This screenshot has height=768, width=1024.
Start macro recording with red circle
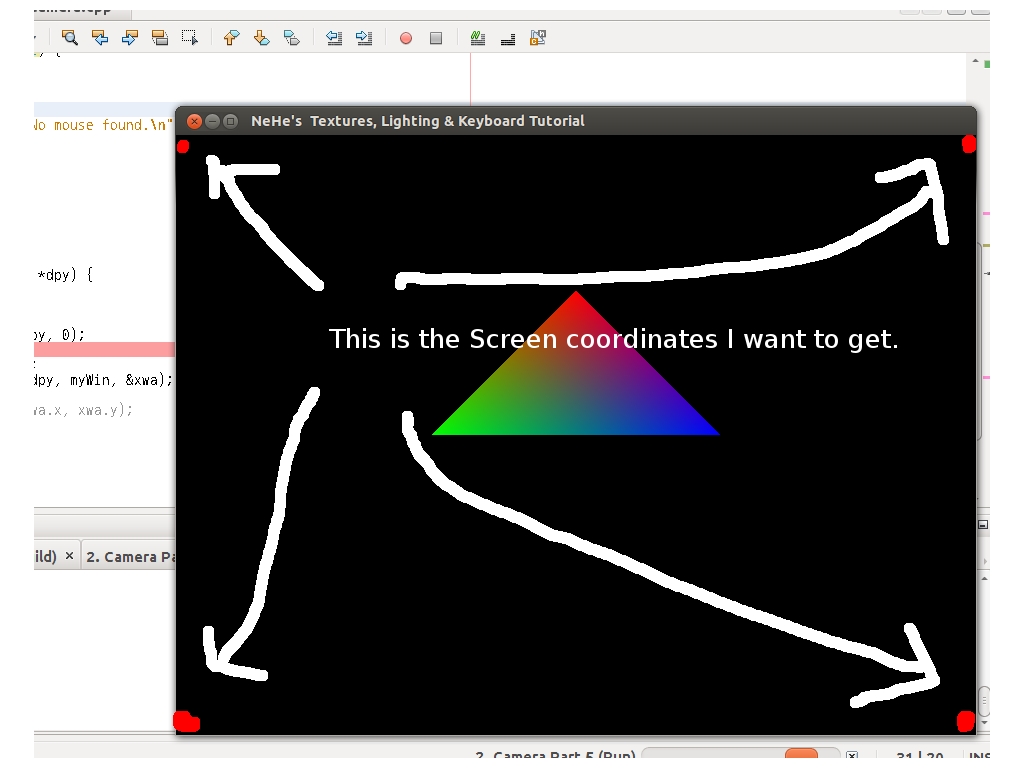[x=406, y=39]
